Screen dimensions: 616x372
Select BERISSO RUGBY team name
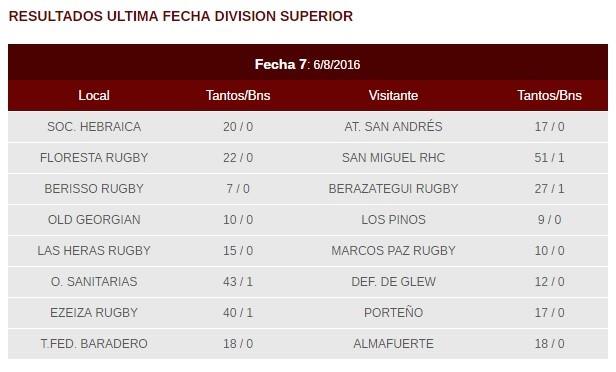click(94, 189)
